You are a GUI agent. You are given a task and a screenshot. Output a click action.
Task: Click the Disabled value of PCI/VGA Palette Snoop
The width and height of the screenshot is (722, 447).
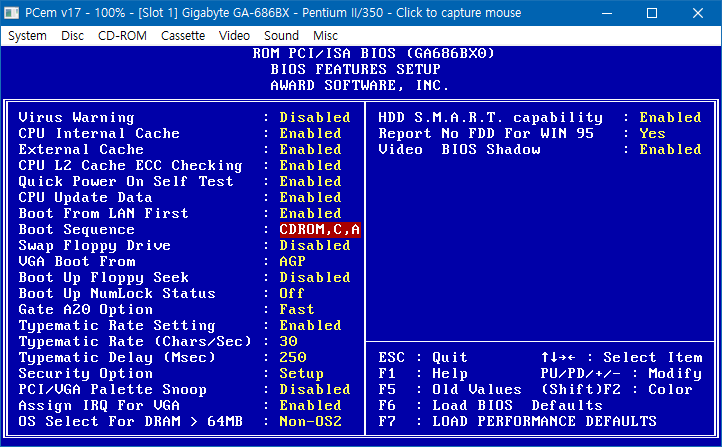pyautogui.click(x=315, y=389)
